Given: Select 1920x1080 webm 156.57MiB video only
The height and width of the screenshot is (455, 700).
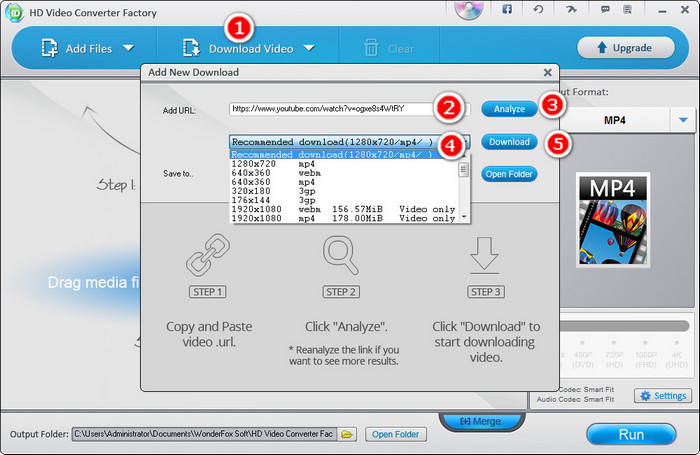Looking at the screenshot, I should click(344, 209).
